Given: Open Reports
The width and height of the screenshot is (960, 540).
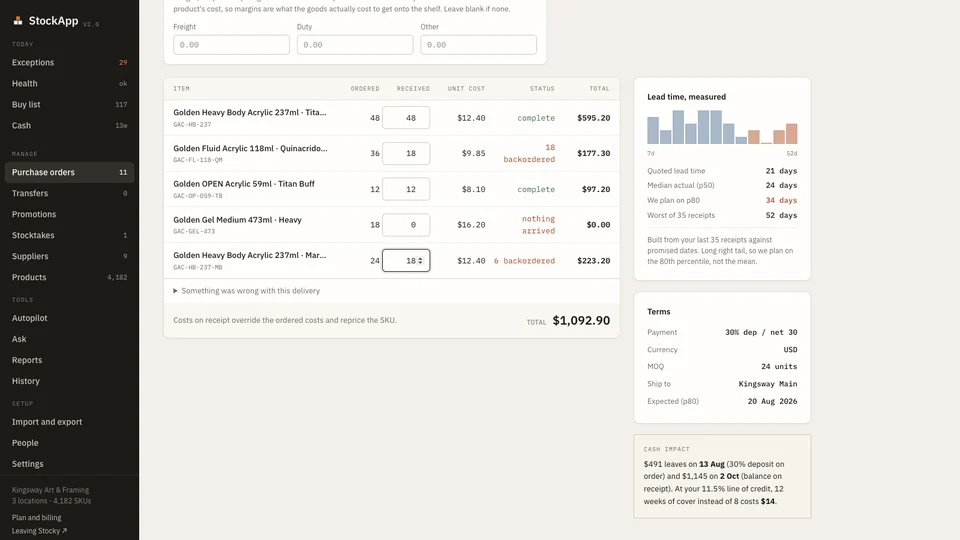Looking at the screenshot, I should pos(69,360).
